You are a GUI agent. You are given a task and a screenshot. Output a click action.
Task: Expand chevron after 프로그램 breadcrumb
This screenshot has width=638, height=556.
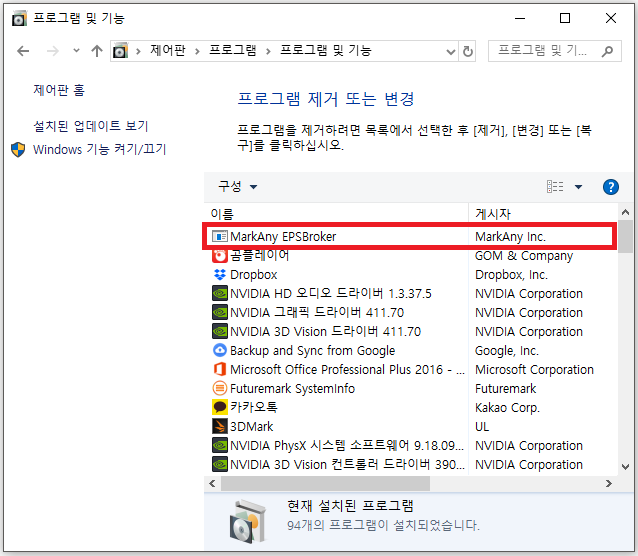[x=268, y=51]
